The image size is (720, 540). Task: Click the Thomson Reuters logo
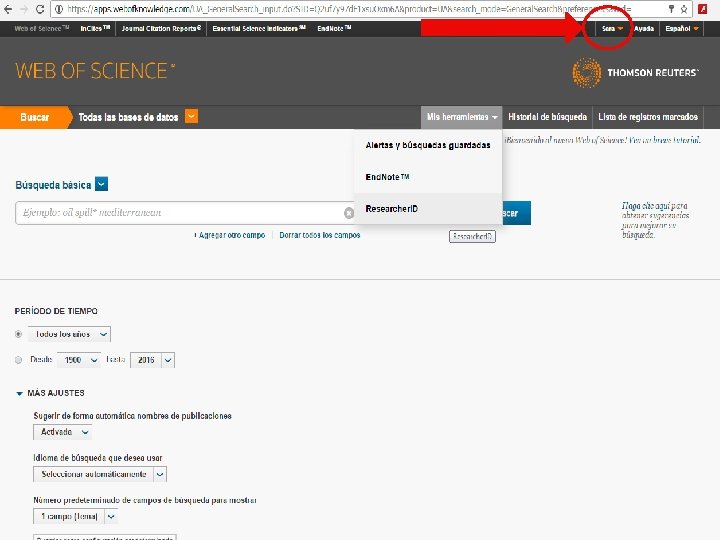pos(636,73)
